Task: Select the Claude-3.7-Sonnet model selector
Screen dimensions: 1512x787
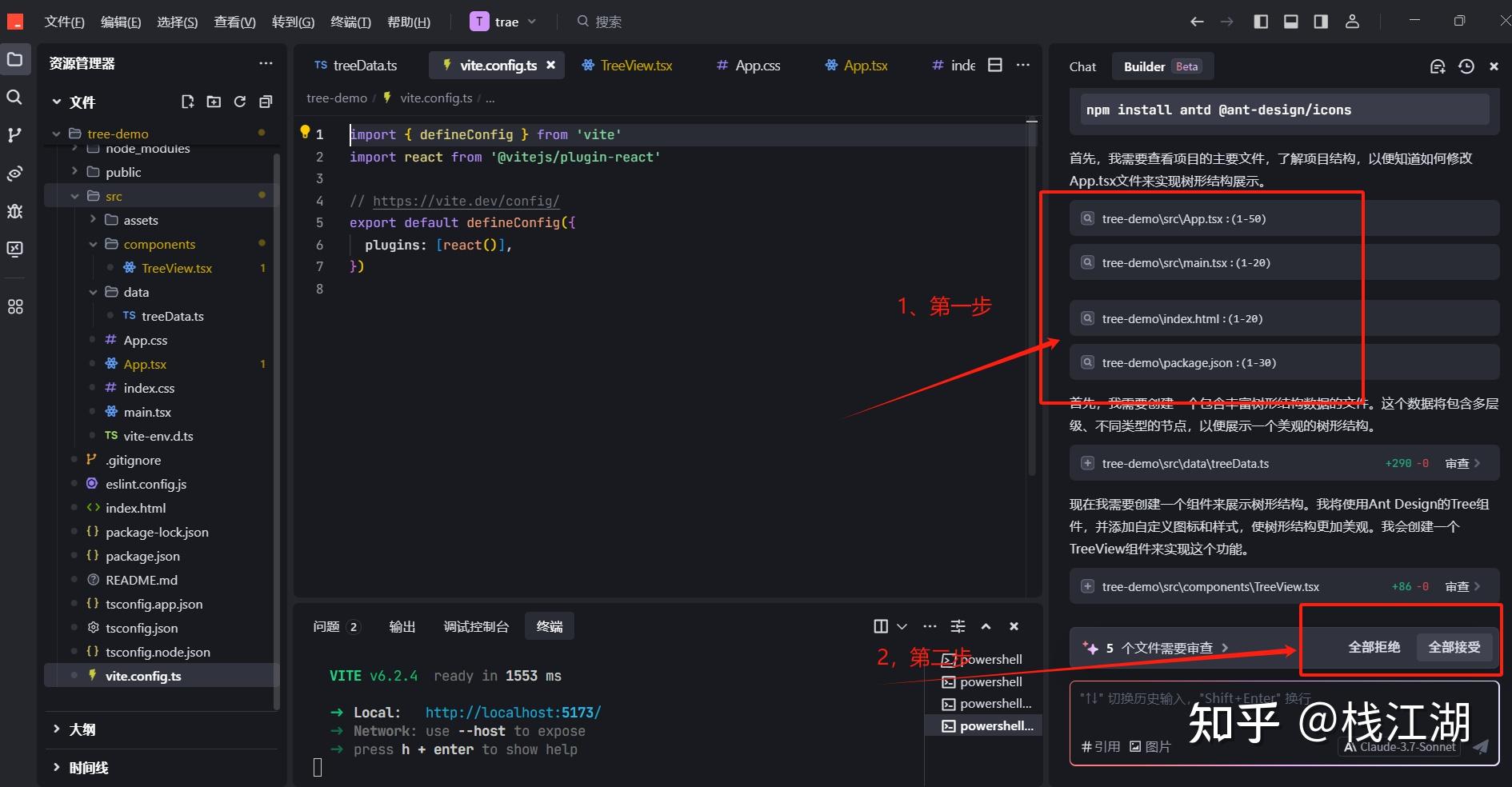Action: 1400,747
